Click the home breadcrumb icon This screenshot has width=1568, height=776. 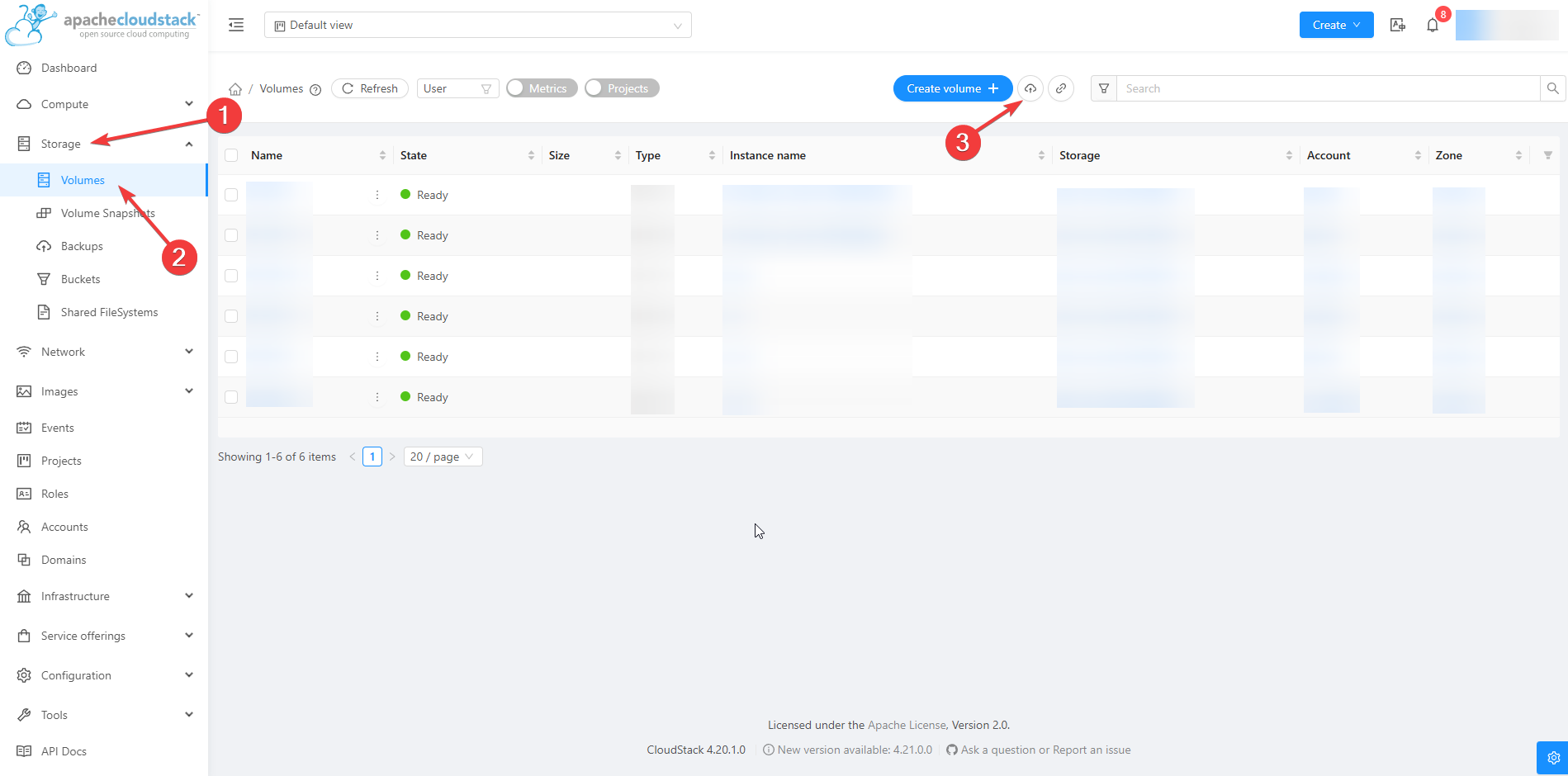[235, 89]
